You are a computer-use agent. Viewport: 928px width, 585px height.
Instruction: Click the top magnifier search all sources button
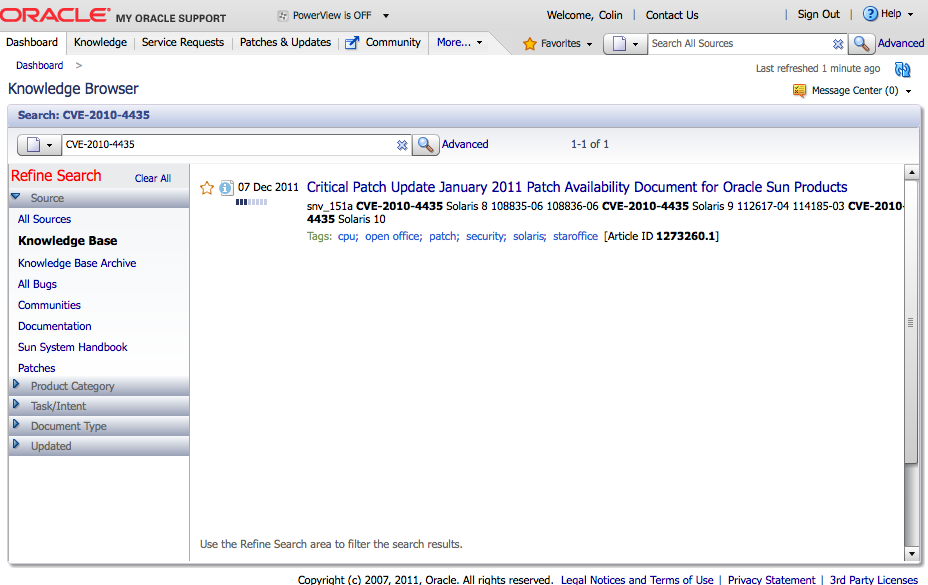tap(861, 43)
